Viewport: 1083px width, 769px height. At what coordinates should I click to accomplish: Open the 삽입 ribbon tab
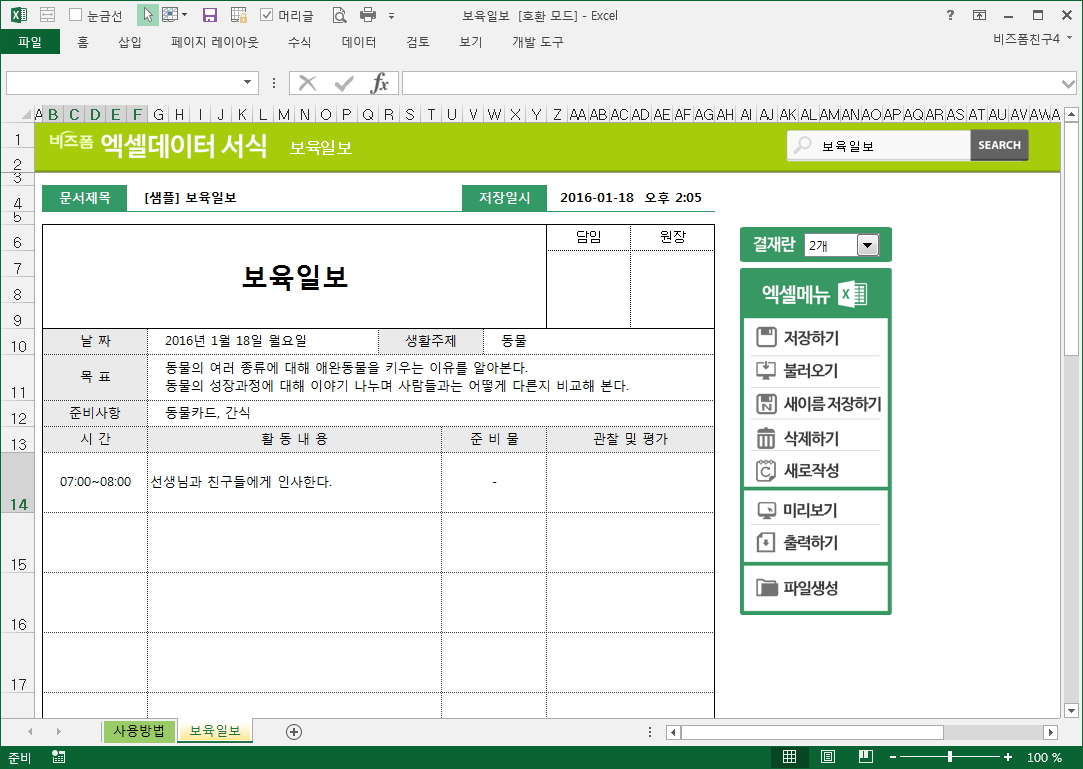[130, 42]
